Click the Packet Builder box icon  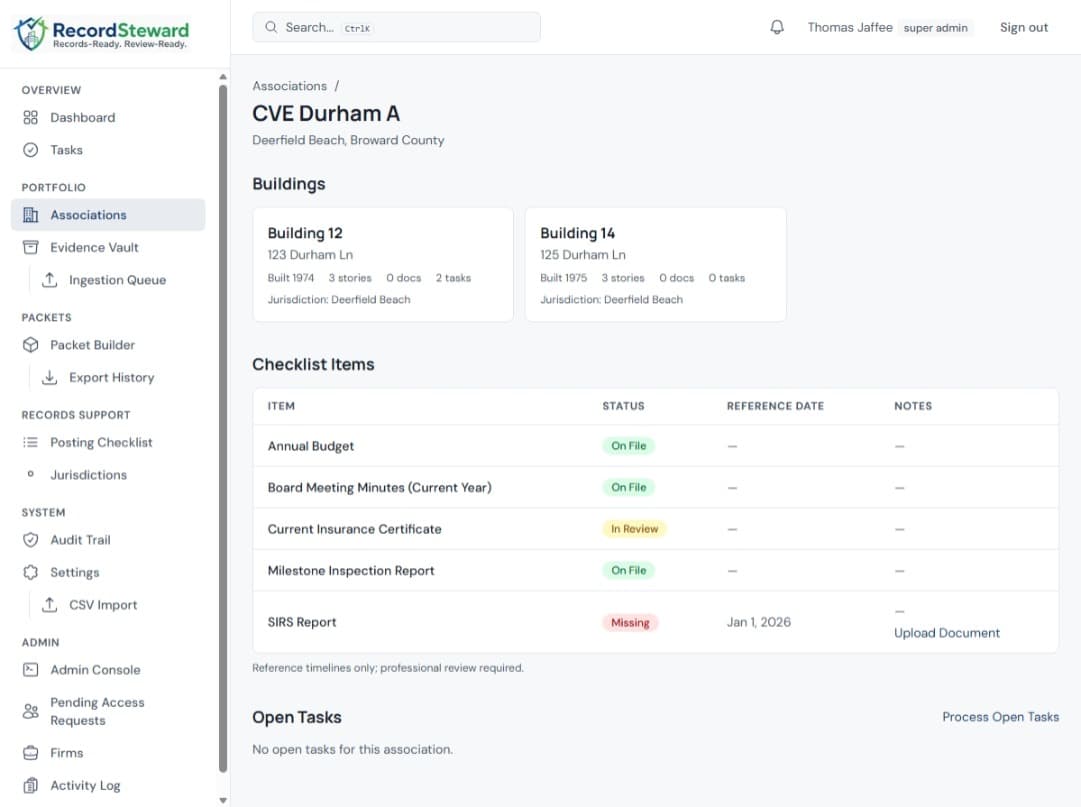point(30,345)
